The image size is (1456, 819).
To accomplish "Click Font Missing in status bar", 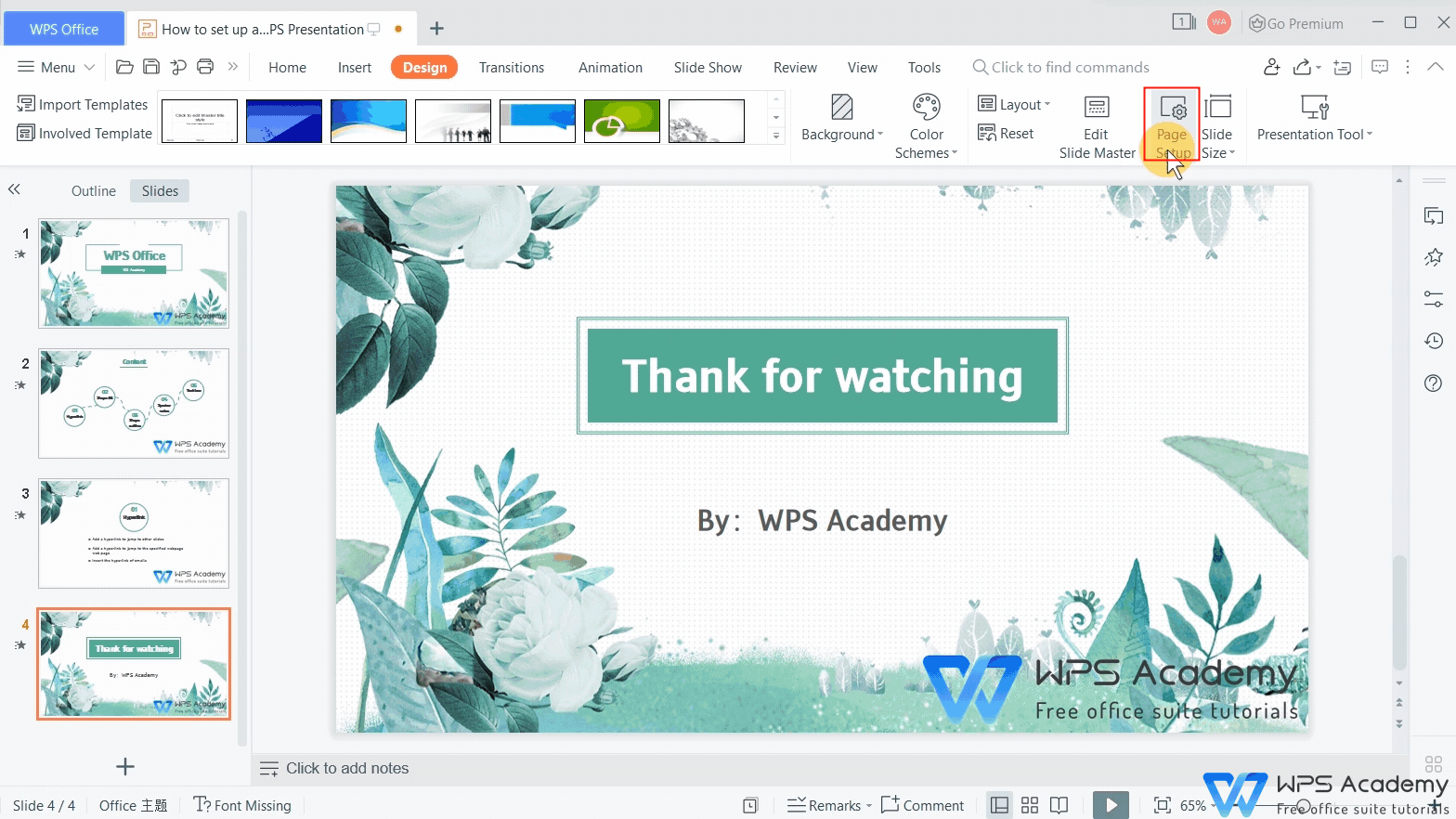I will [242, 805].
